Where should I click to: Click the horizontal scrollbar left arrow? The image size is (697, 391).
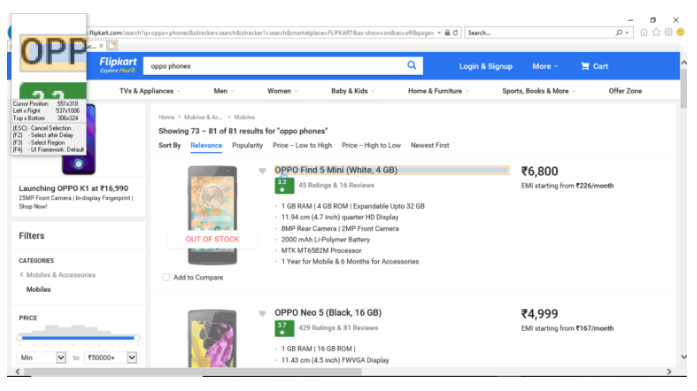coord(17,372)
